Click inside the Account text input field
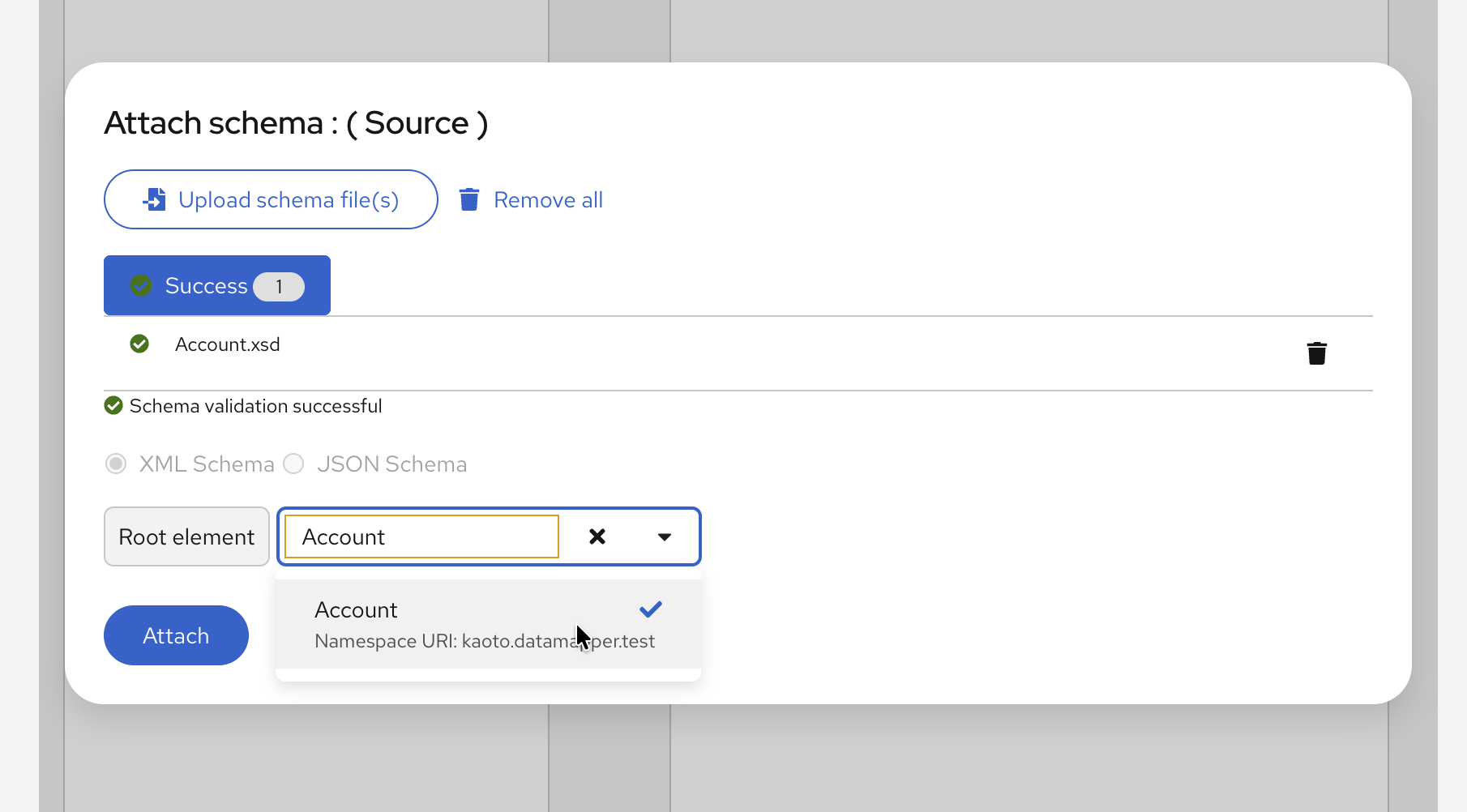 [420, 536]
